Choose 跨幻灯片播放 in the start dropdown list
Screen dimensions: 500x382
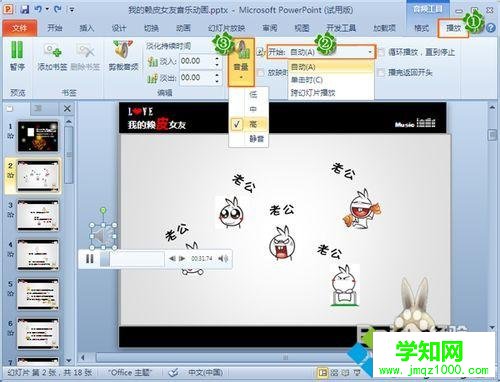pyautogui.click(x=330, y=93)
